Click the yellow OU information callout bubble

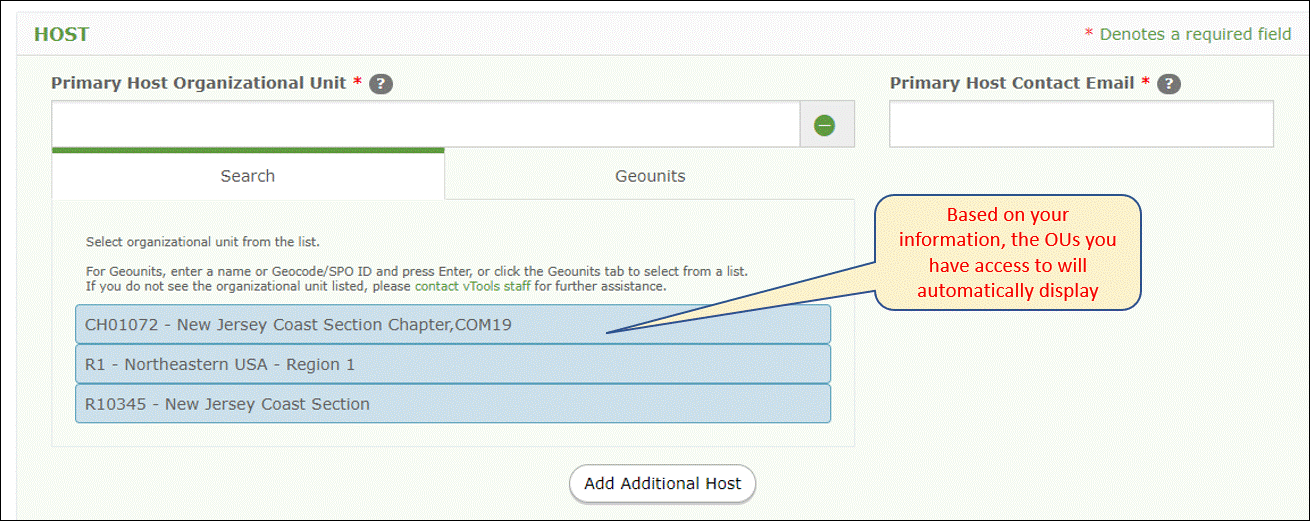point(1008,253)
